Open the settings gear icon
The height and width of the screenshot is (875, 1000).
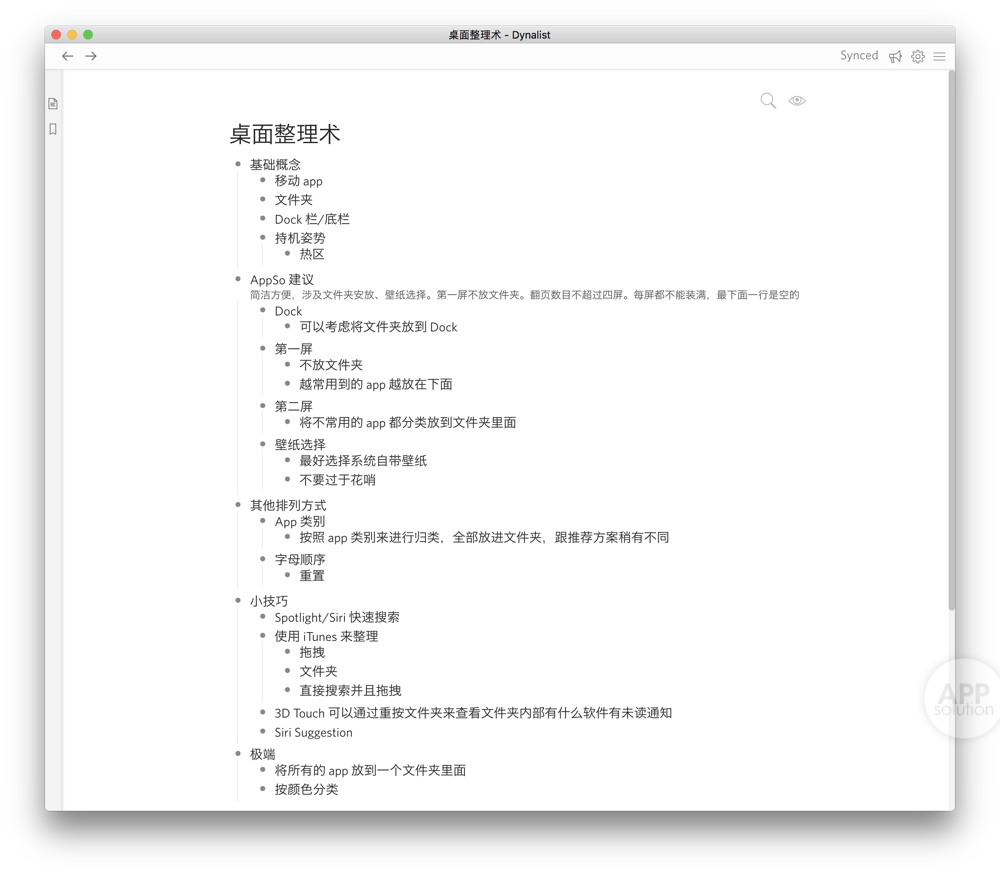coord(917,57)
